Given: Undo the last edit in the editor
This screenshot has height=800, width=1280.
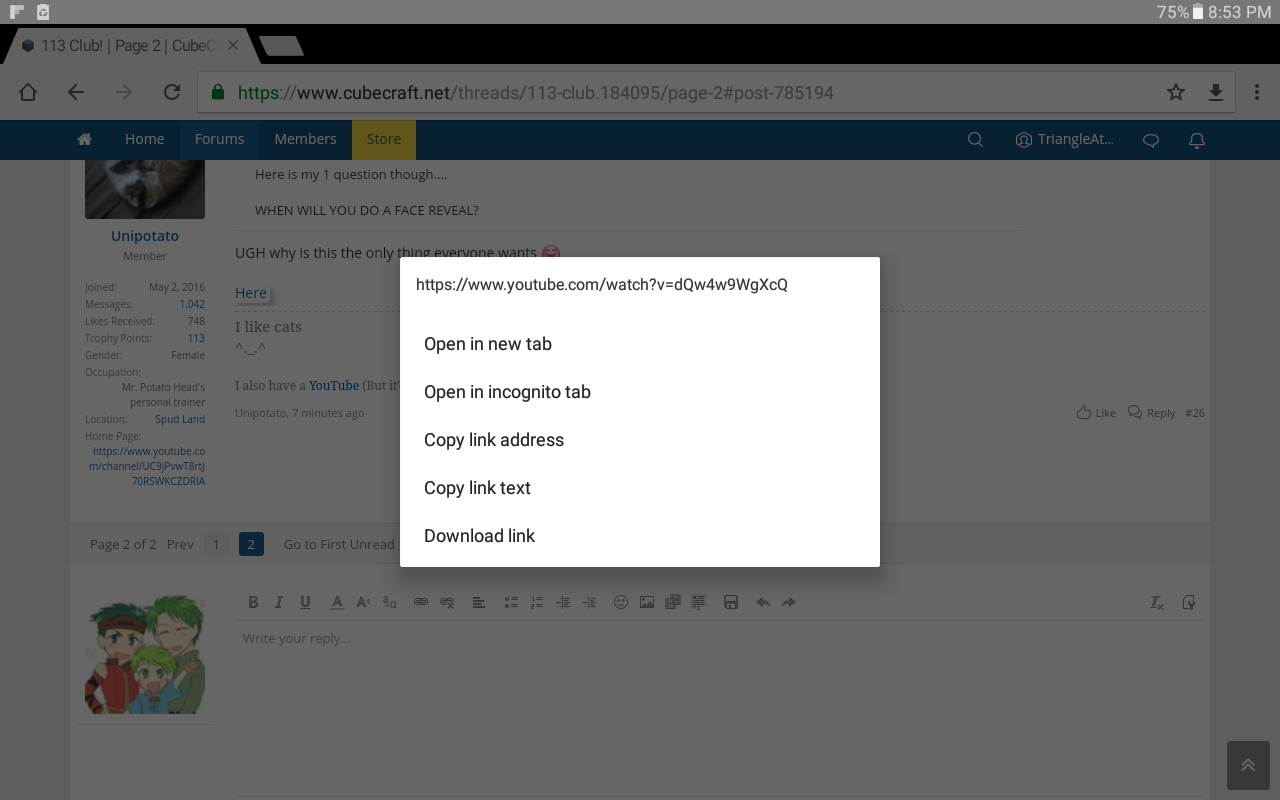Looking at the screenshot, I should tap(763, 602).
